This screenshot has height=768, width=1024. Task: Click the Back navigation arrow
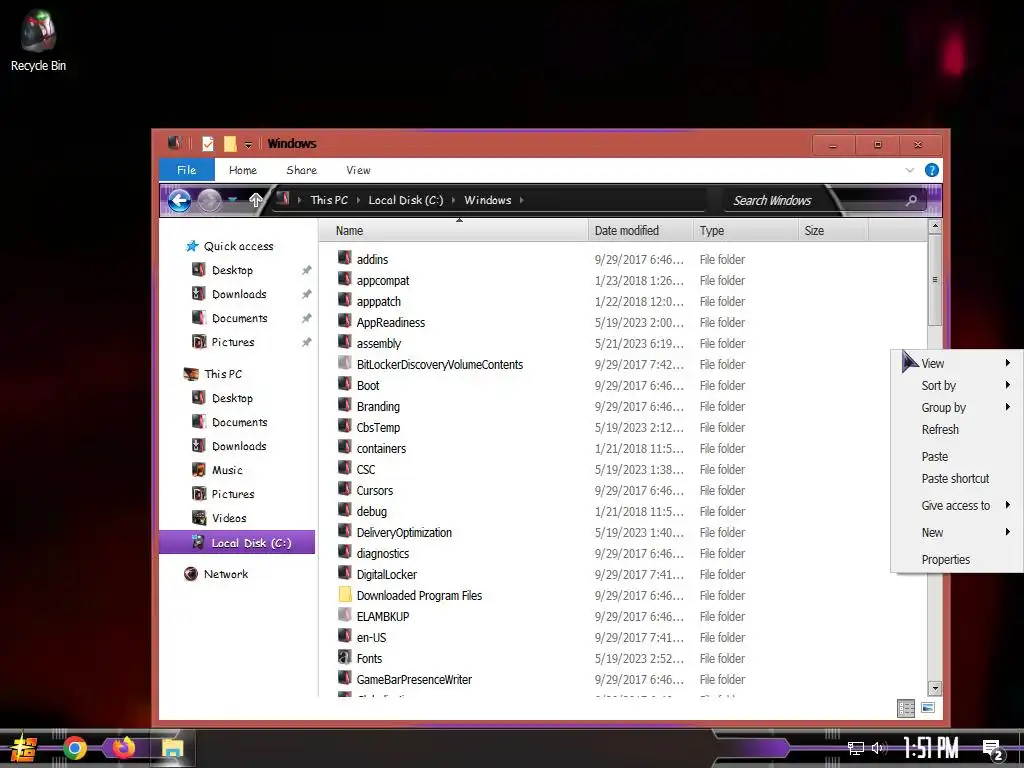(x=179, y=200)
